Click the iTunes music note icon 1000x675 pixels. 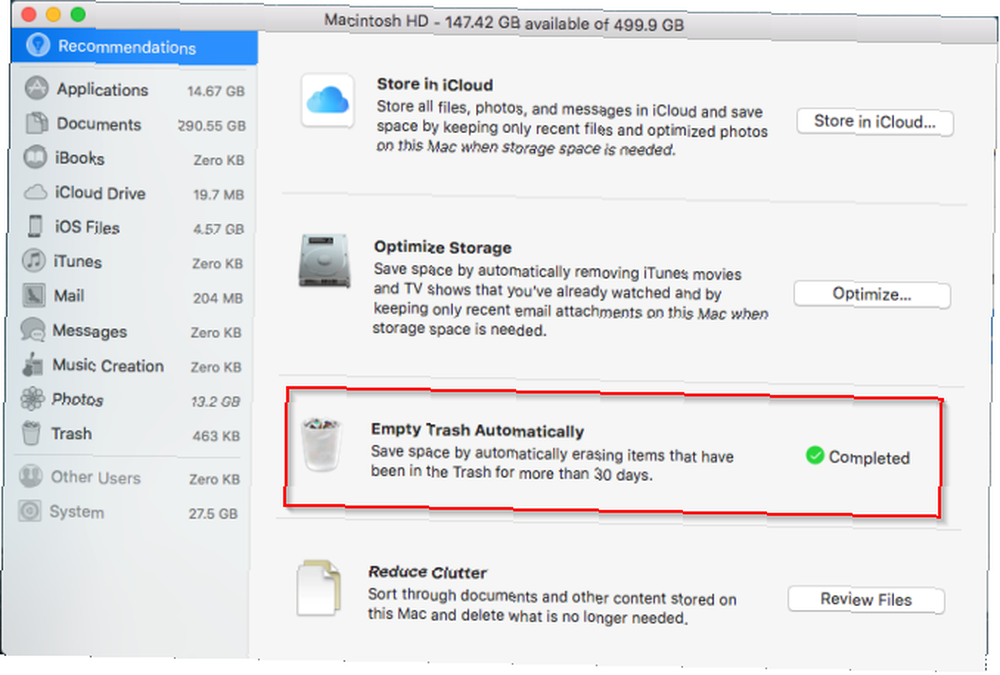pos(34,260)
